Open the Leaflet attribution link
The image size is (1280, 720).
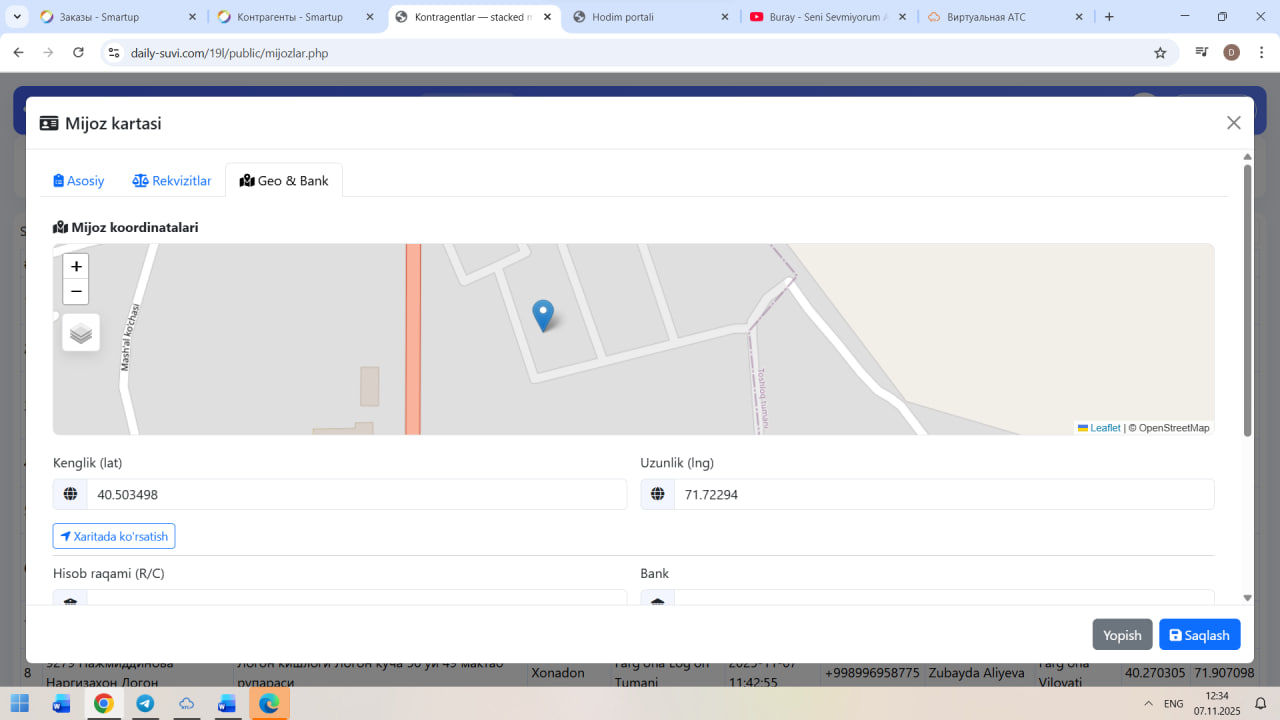point(1104,428)
